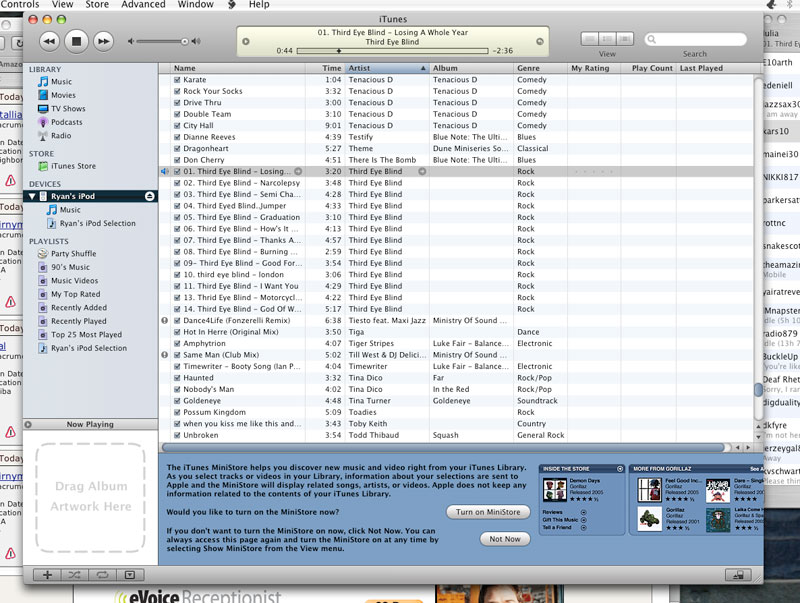Click Turn on MiniStore button
800x603 pixels.
click(x=488, y=512)
